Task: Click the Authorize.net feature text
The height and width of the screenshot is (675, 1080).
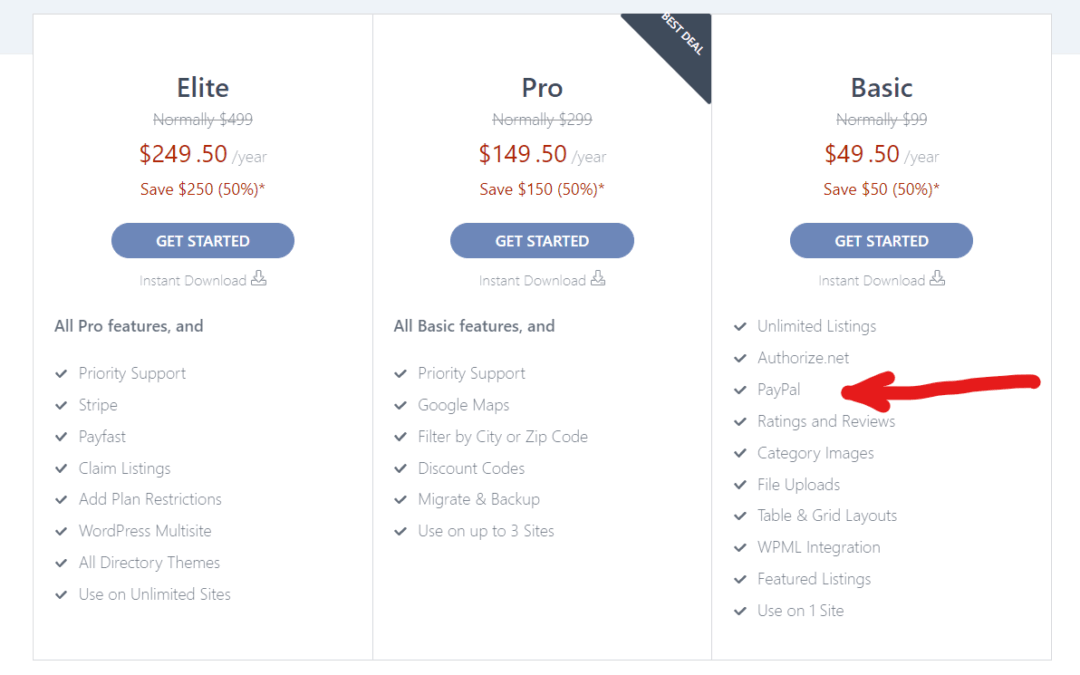Action: 803,358
